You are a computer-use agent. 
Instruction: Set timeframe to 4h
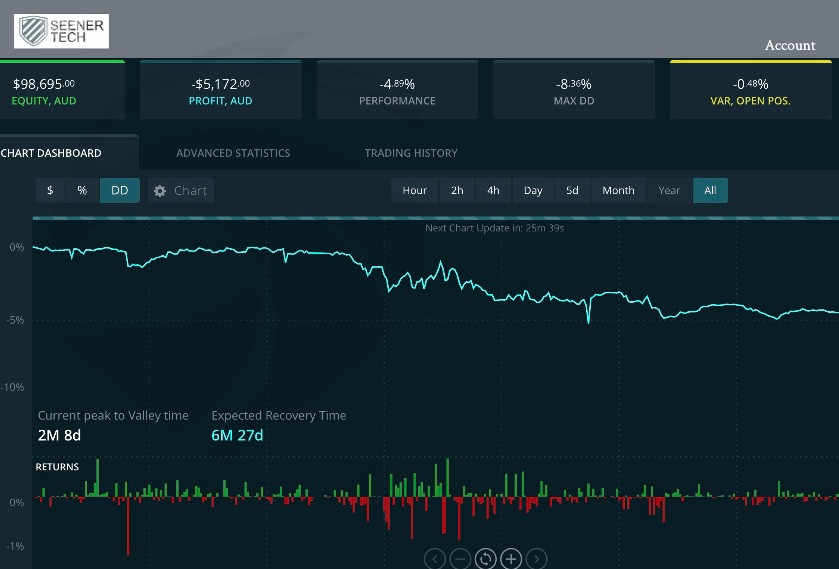[x=493, y=191]
